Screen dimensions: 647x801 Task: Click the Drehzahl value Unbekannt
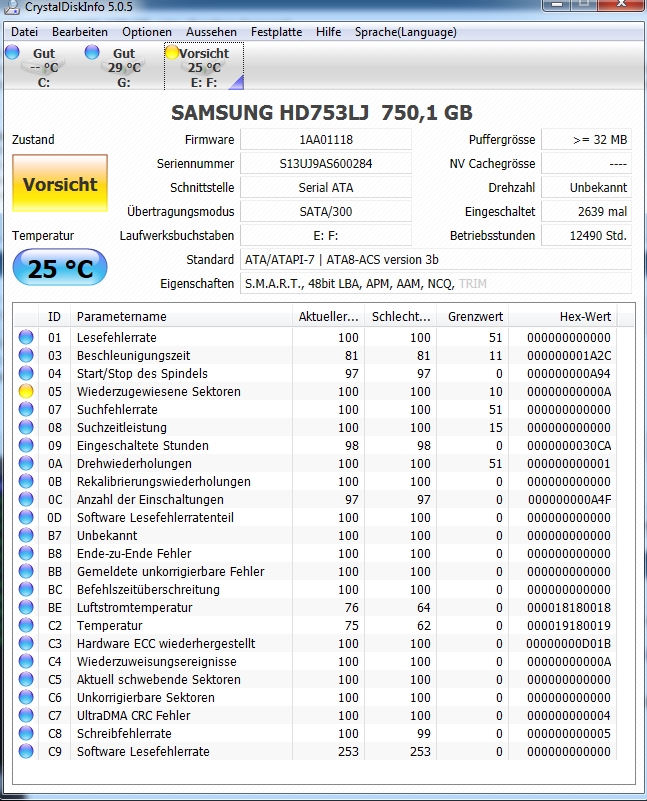pyautogui.click(x=586, y=187)
